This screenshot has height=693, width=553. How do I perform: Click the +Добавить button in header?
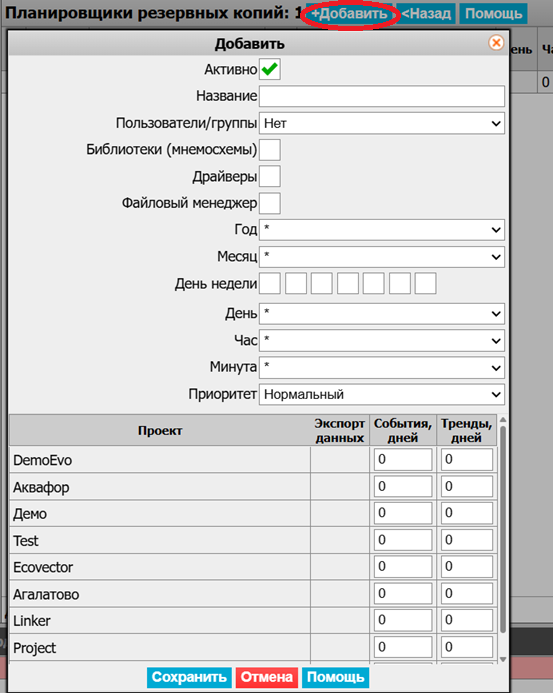coord(349,14)
